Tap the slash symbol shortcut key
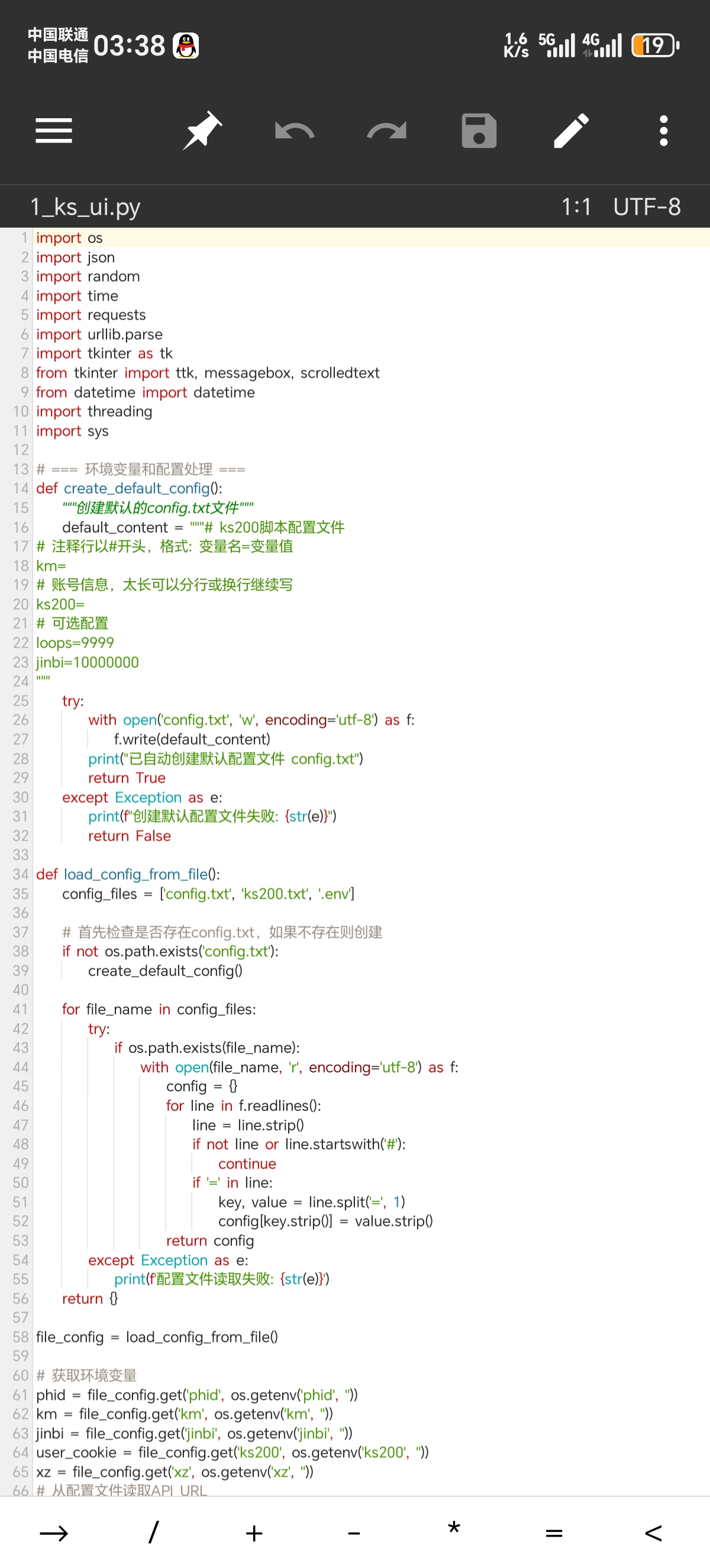This screenshot has width=710, height=1568. (153, 1533)
